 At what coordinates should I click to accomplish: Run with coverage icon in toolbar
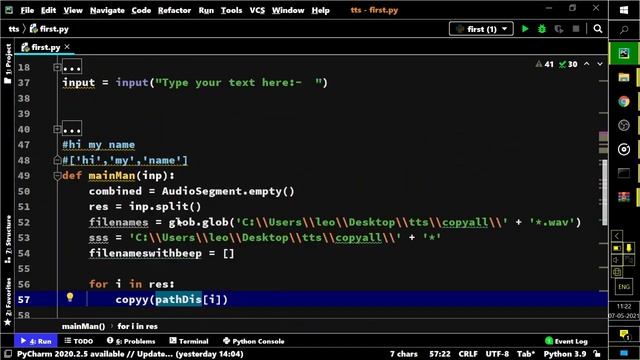559,29
